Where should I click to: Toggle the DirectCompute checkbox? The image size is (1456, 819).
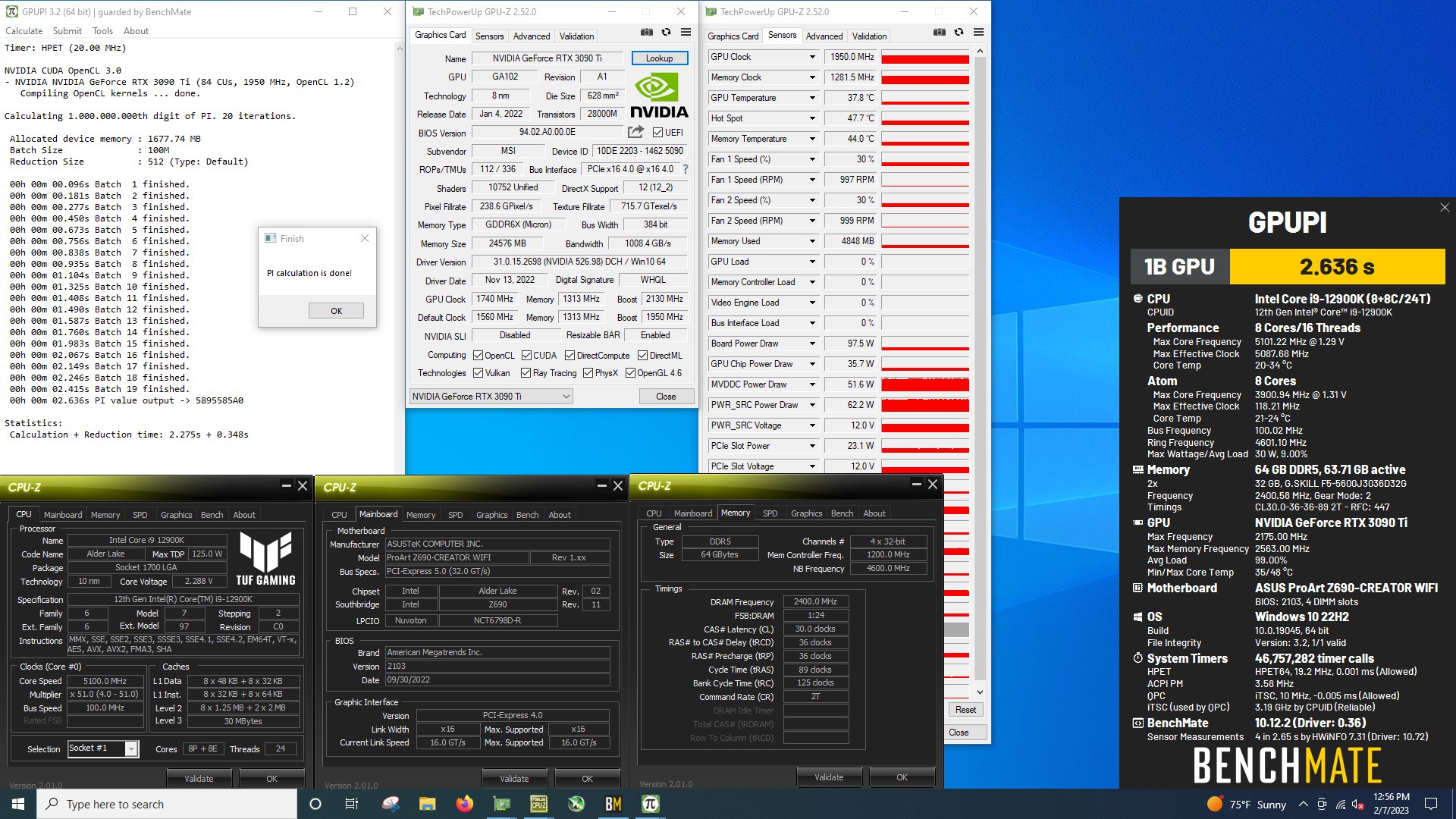click(570, 355)
